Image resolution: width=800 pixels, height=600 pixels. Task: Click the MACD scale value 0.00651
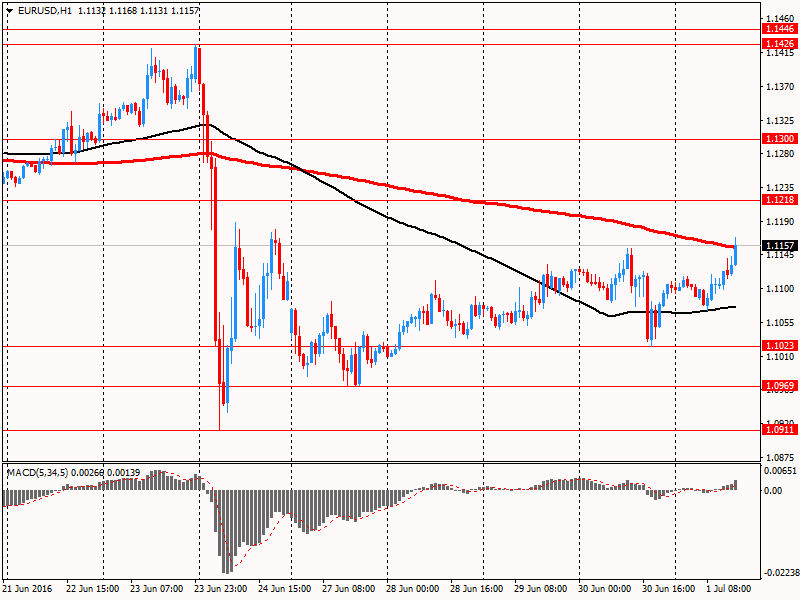[x=780, y=471]
